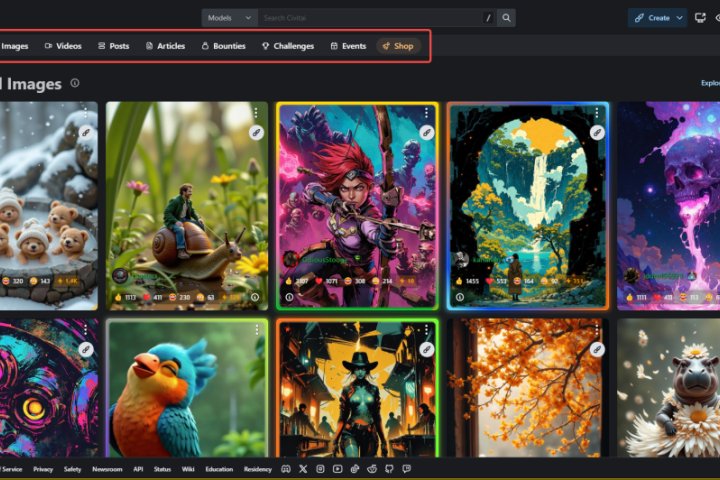Go to the Challenges tab

tap(288, 46)
